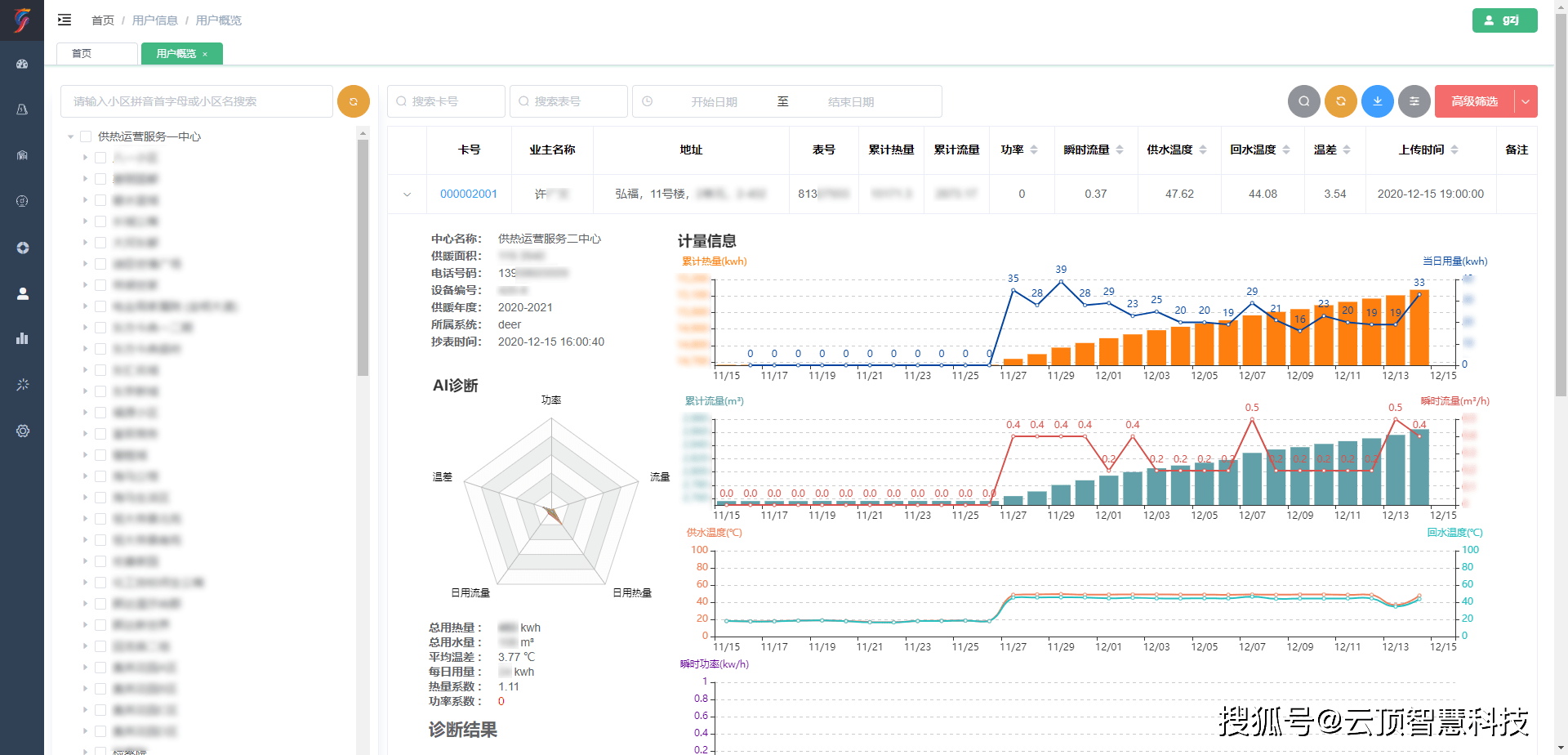Open card number link 000002001

click(x=468, y=194)
